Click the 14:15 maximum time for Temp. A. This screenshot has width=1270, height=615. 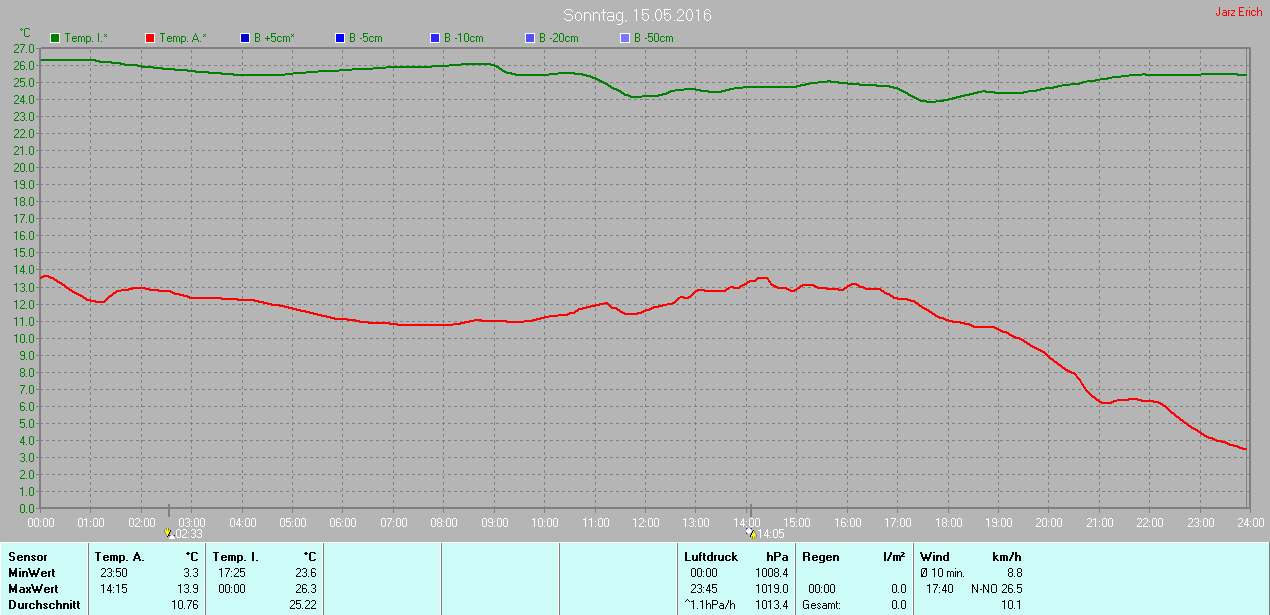pyautogui.click(x=114, y=589)
